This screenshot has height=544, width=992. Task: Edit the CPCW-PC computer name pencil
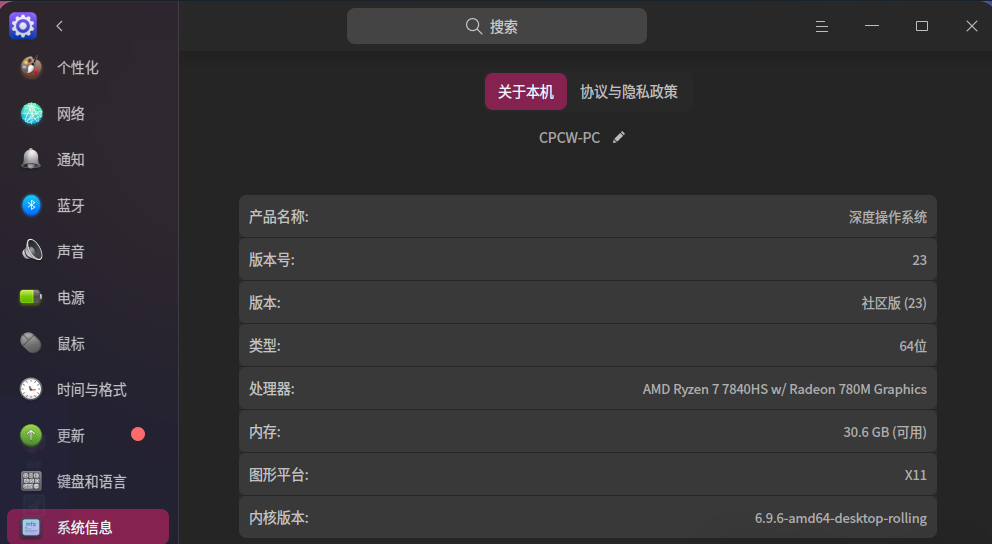click(x=619, y=137)
